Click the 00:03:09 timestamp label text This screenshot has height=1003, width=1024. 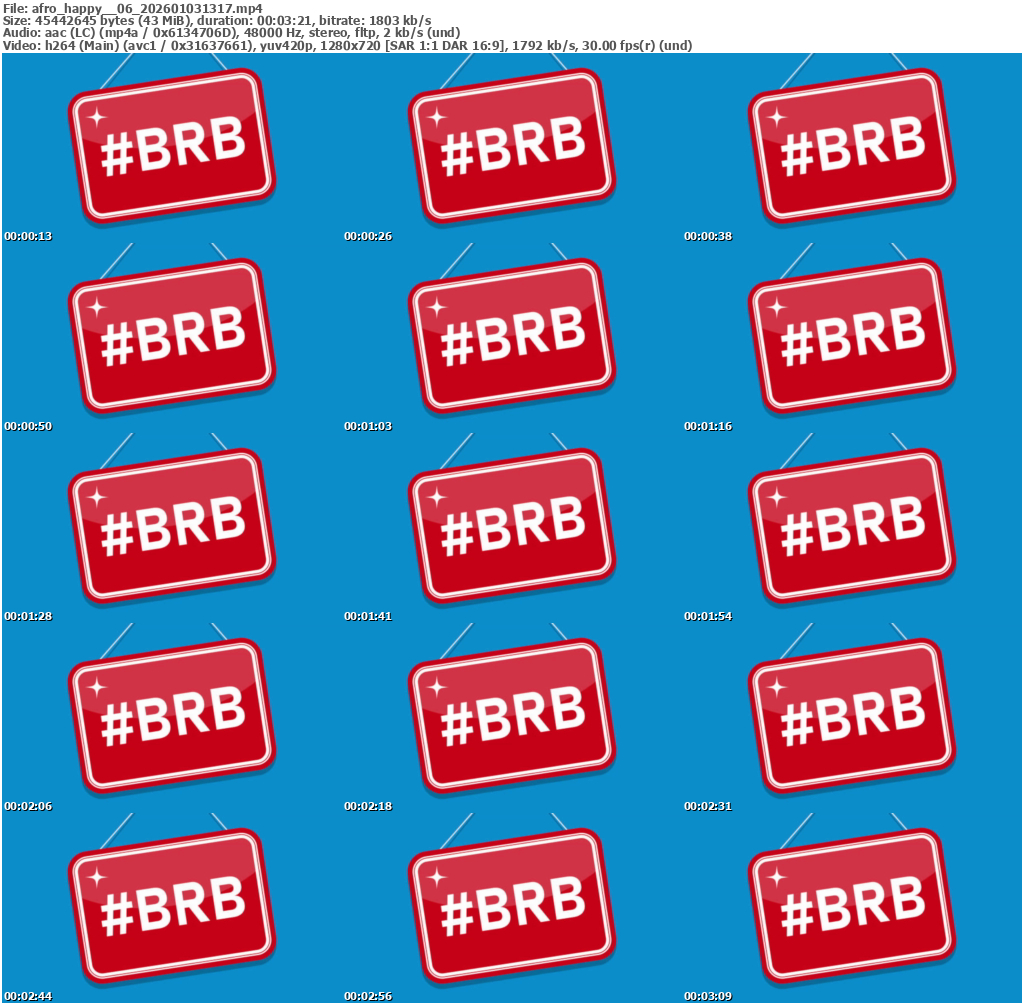pyautogui.click(x=708, y=996)
